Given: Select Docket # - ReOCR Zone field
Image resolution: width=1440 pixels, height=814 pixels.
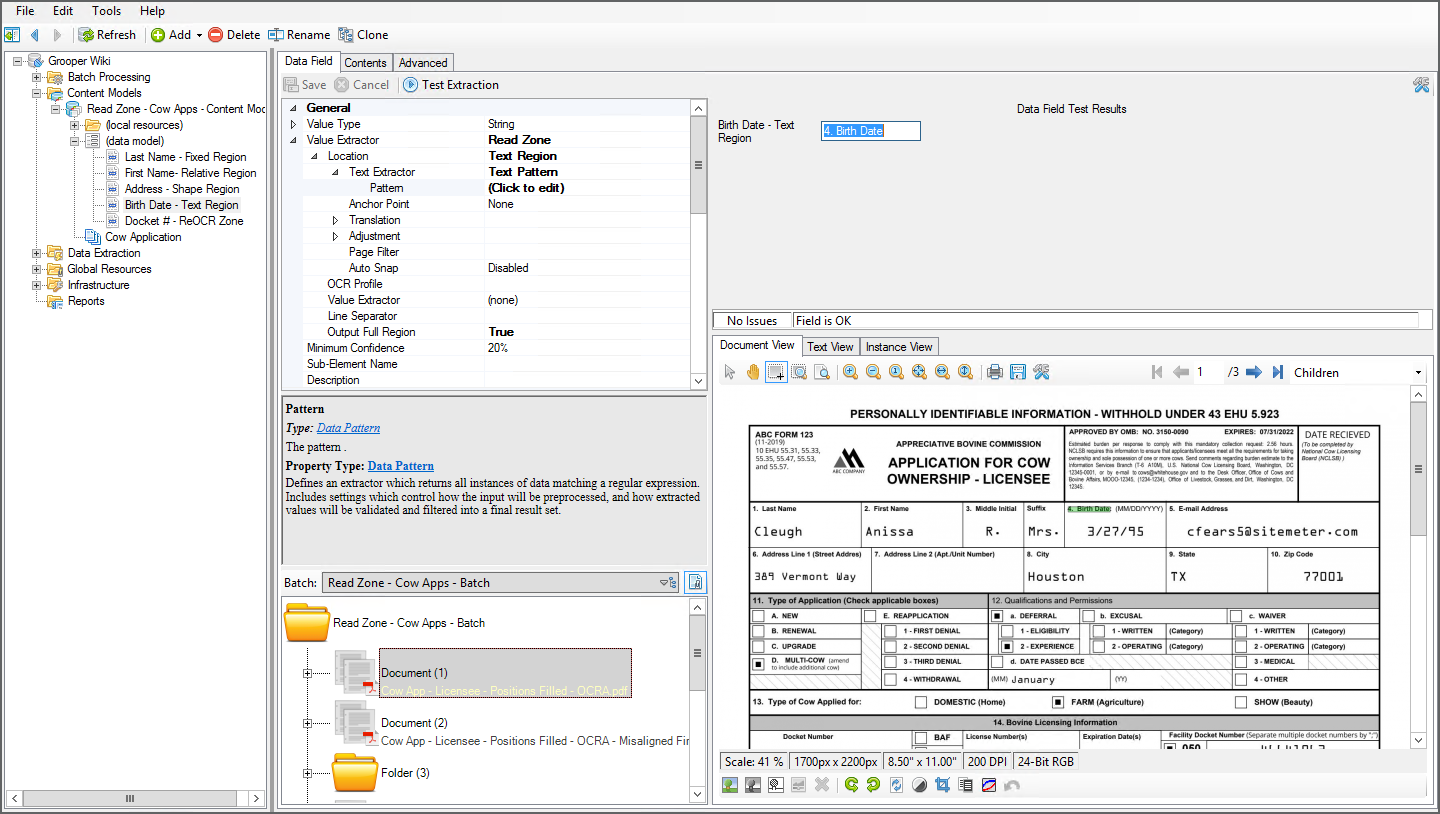Looking at the screenshot, I should (x=183, y=221).
